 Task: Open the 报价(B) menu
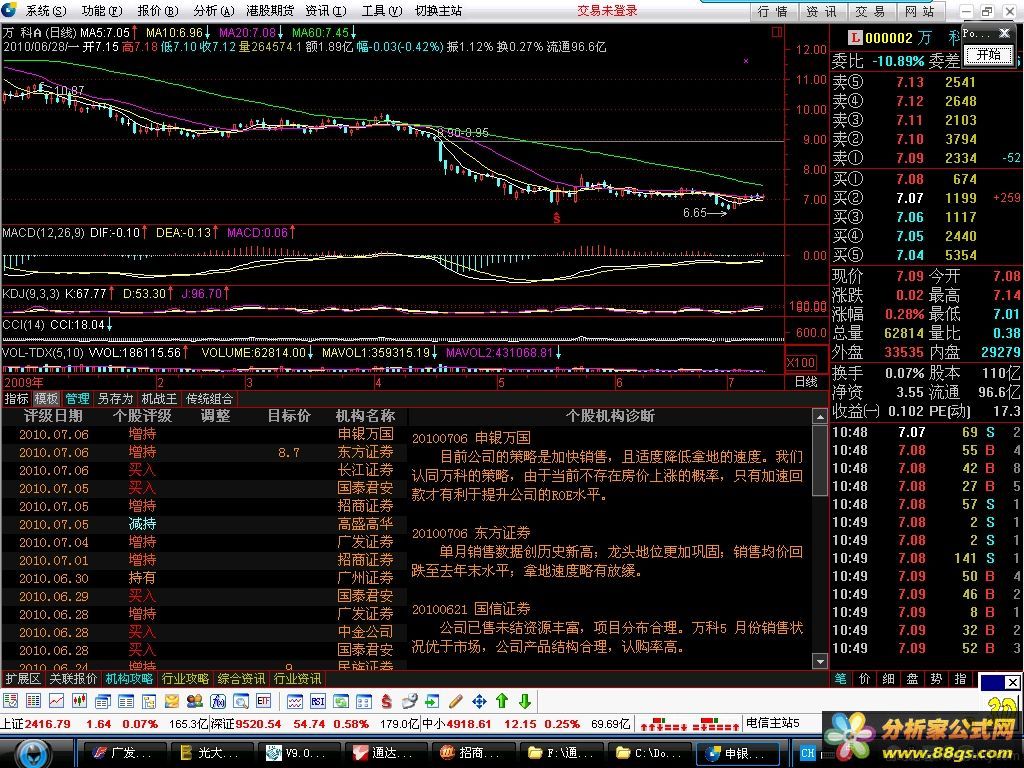coord(158,10)
